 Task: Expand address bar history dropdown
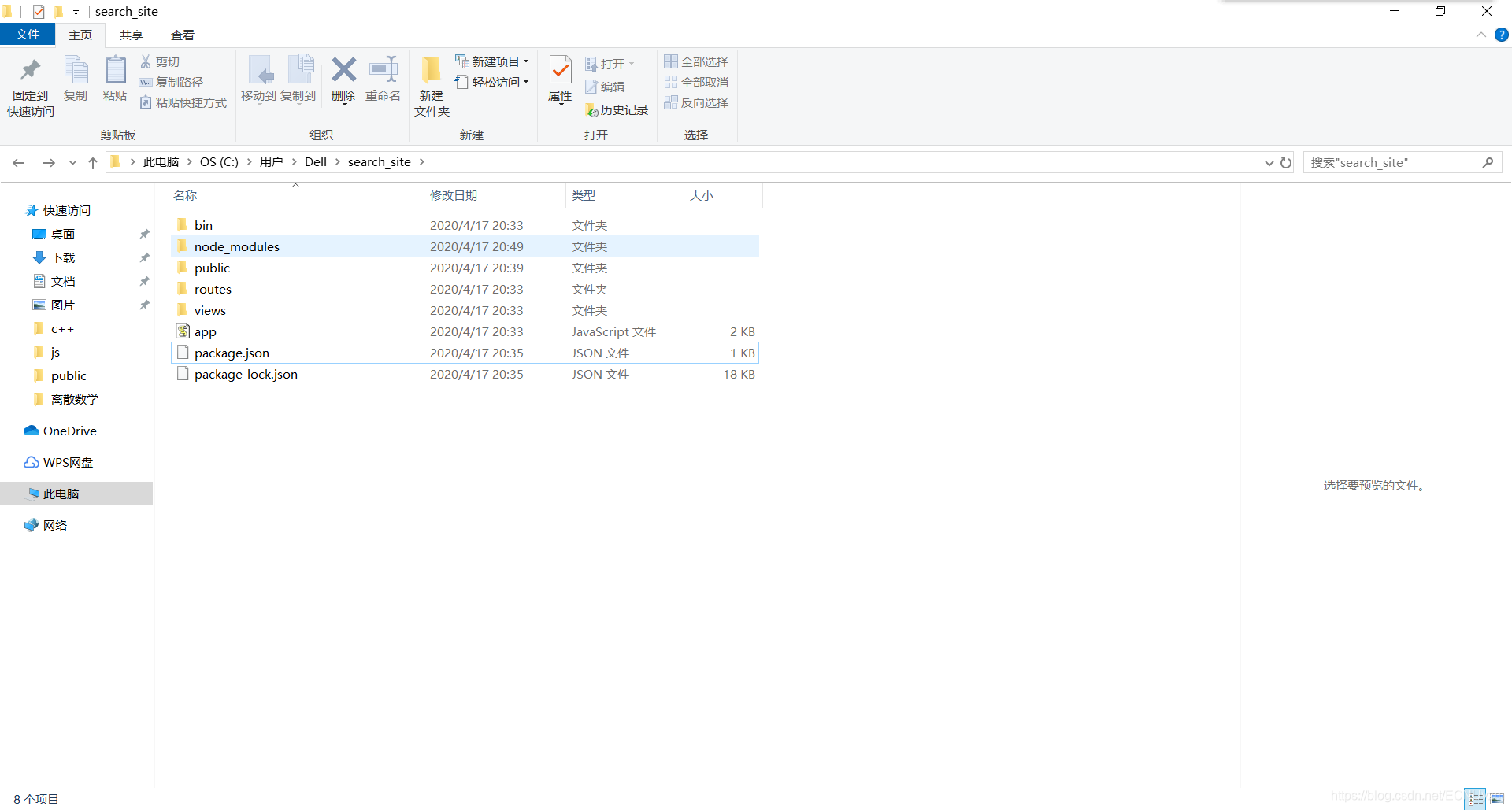point(1269,163)
